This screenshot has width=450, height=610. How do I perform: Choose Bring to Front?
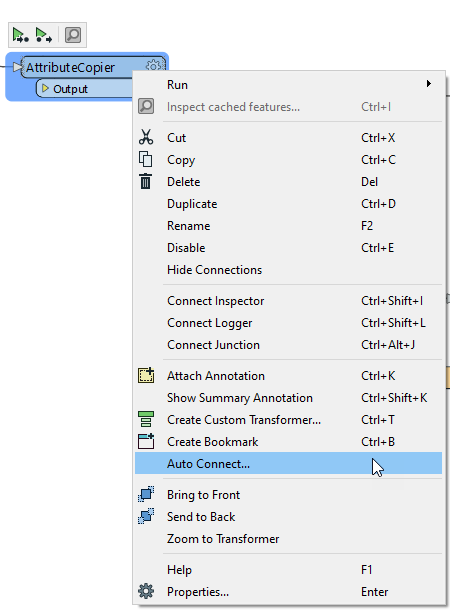tap(288, 495)
